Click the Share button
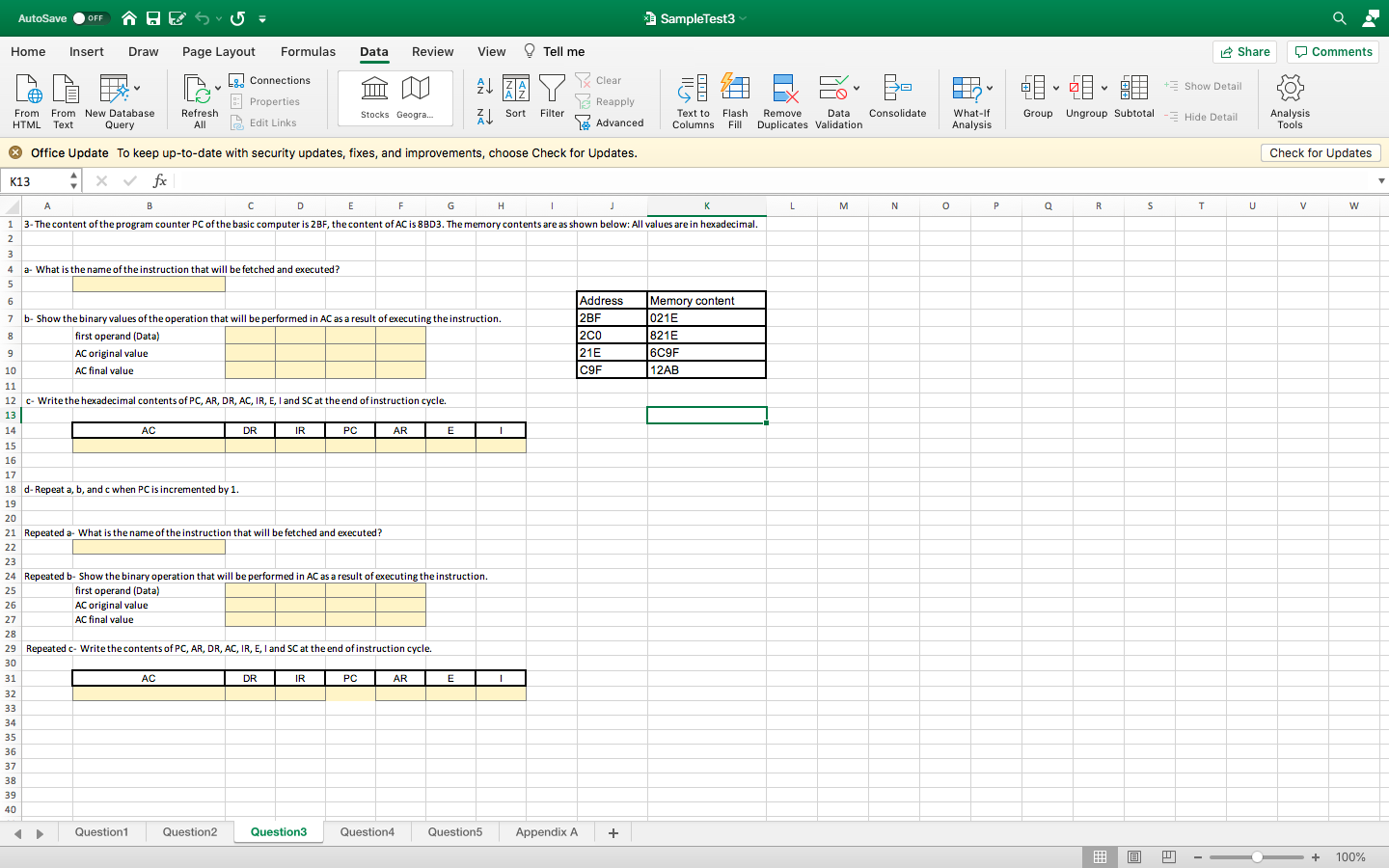This screenshot has width=1389, height=868. tap(1244, 51)
